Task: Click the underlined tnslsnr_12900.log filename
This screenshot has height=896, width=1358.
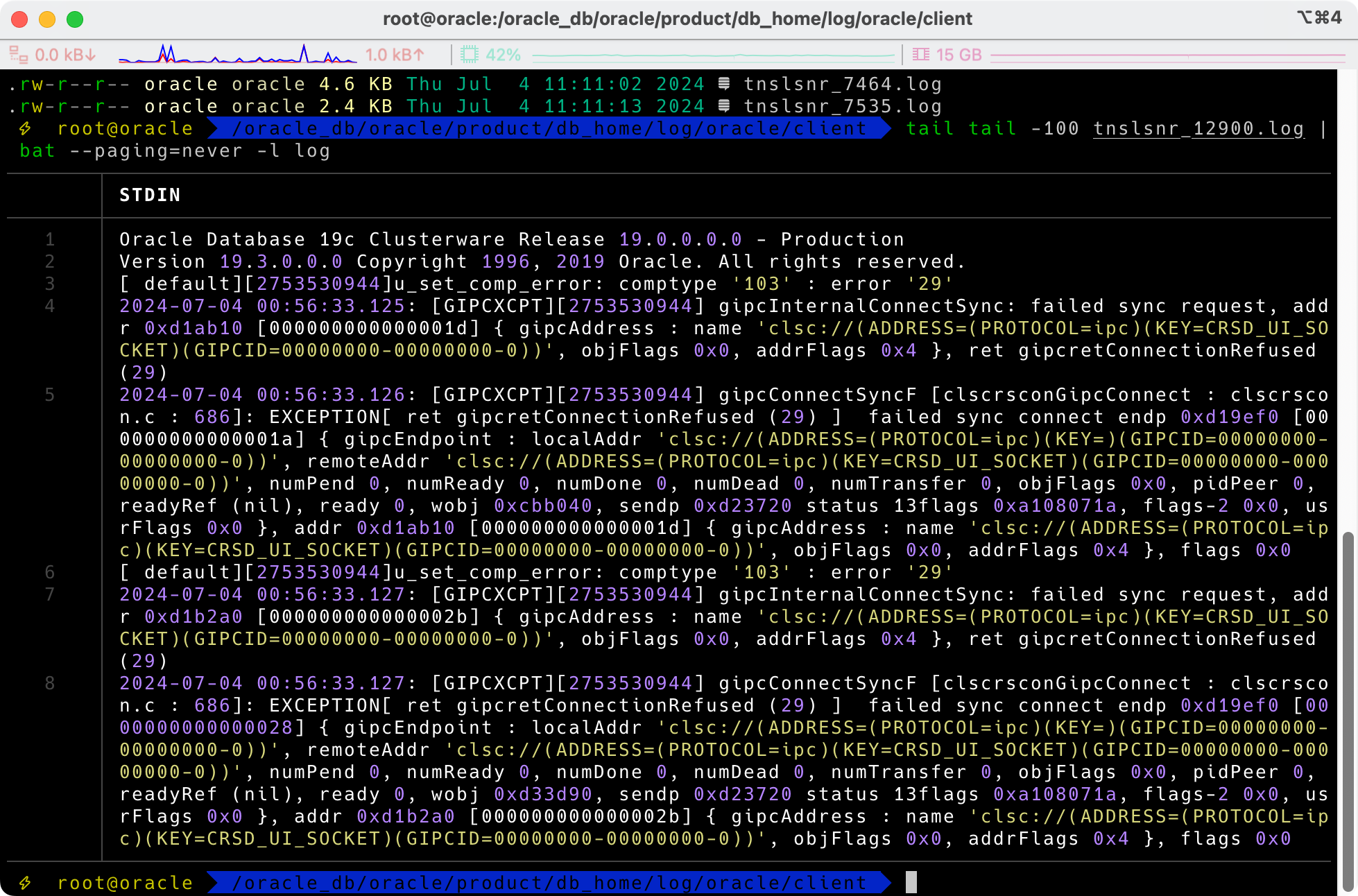Action: 1198,128
